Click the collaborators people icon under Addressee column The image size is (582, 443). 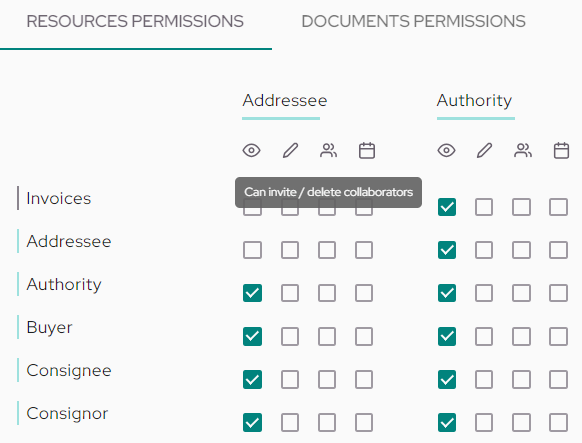(328, 151)
